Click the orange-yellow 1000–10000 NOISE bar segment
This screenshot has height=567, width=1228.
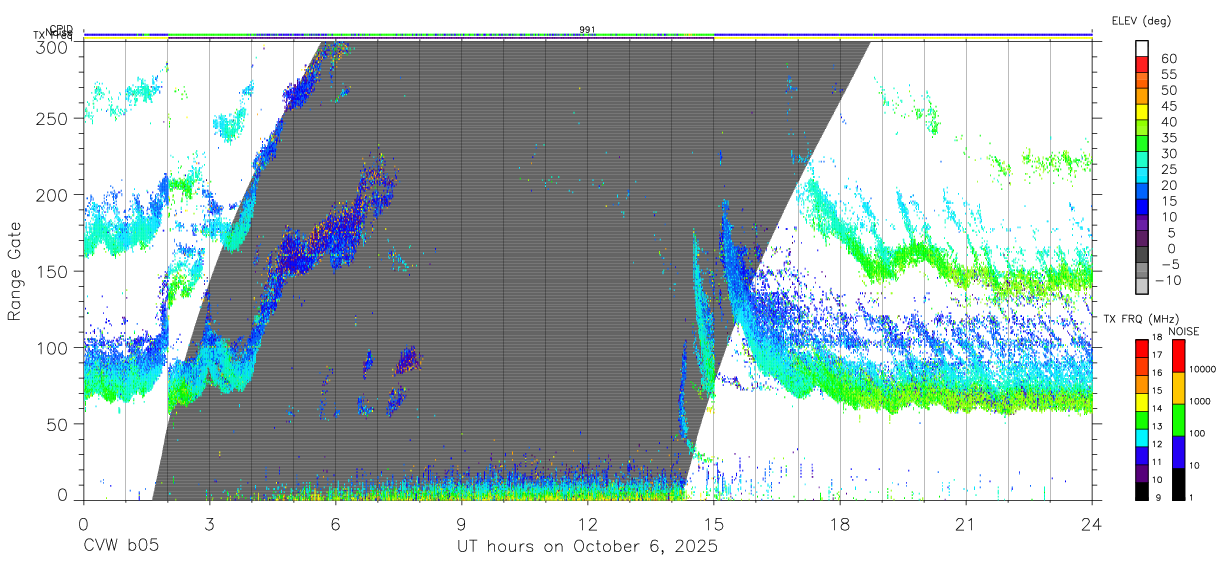[1177, 388]
